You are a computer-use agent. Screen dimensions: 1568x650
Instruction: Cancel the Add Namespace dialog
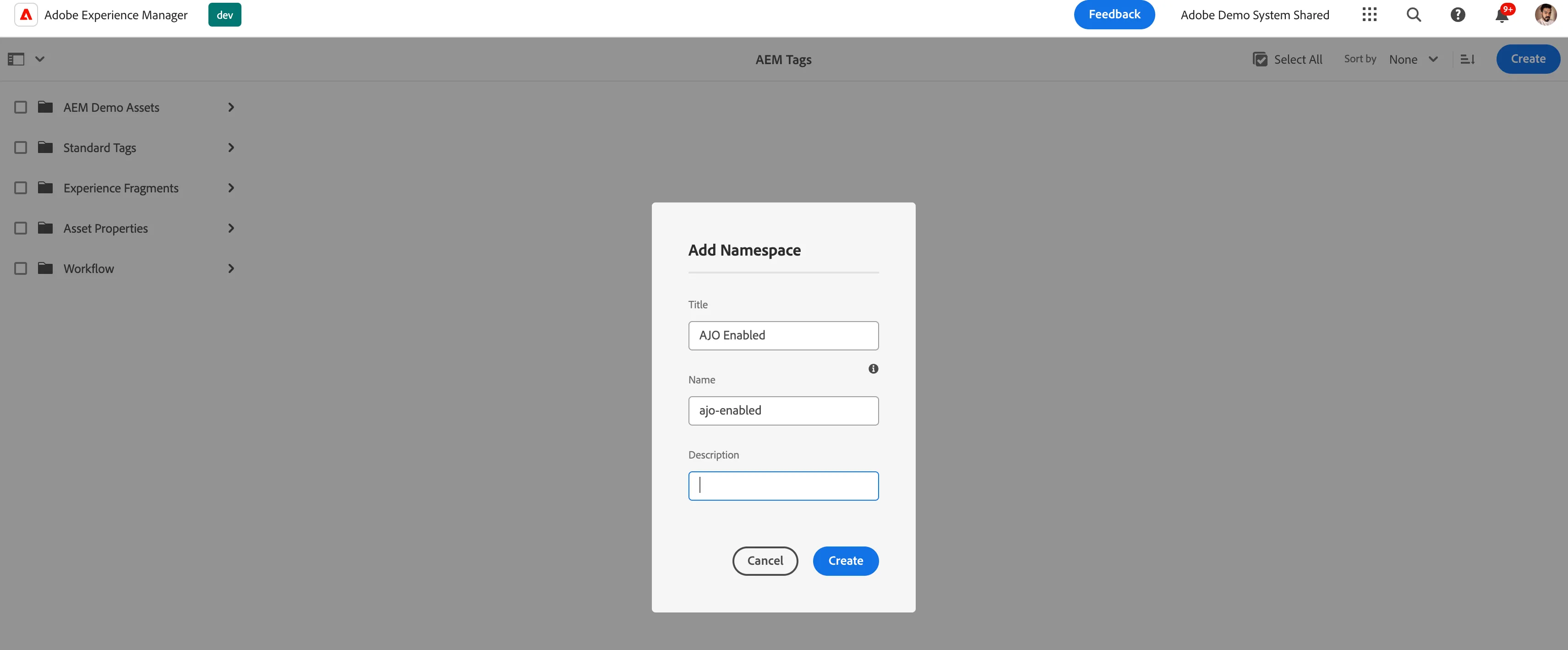[765, 561]
